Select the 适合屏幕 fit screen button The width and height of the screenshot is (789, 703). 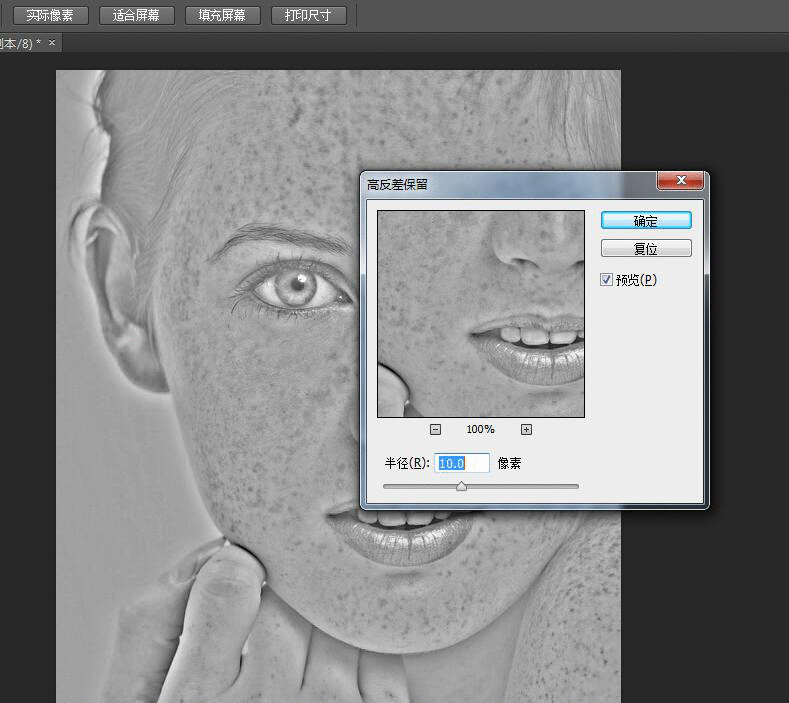coord(137,16)
